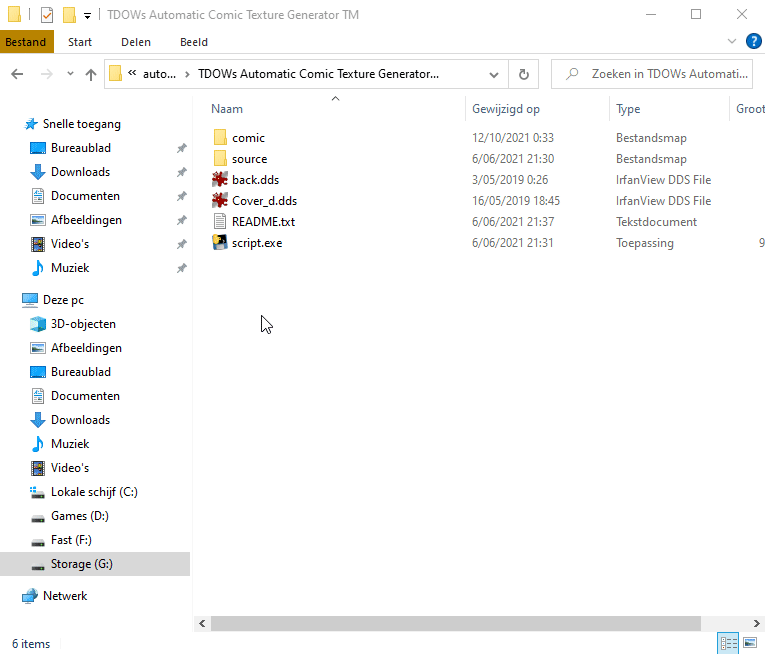765x654 pixels.
Task: Select Deze pc in navigation pane
Action: (63, 300)
